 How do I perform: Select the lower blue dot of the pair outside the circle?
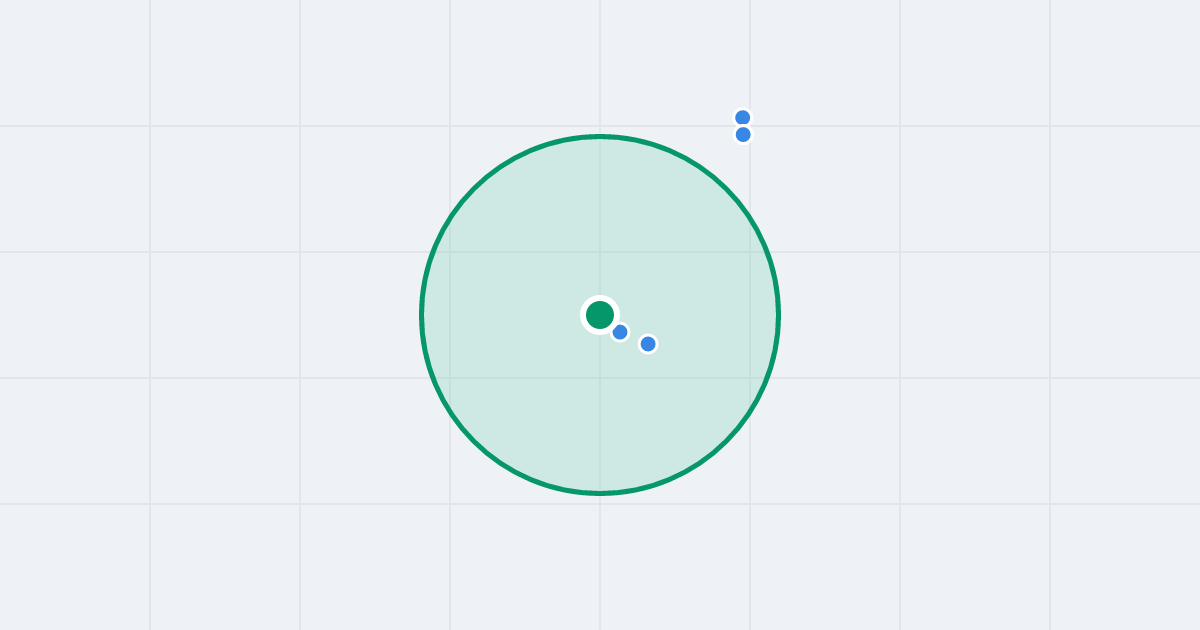(743, 135)
